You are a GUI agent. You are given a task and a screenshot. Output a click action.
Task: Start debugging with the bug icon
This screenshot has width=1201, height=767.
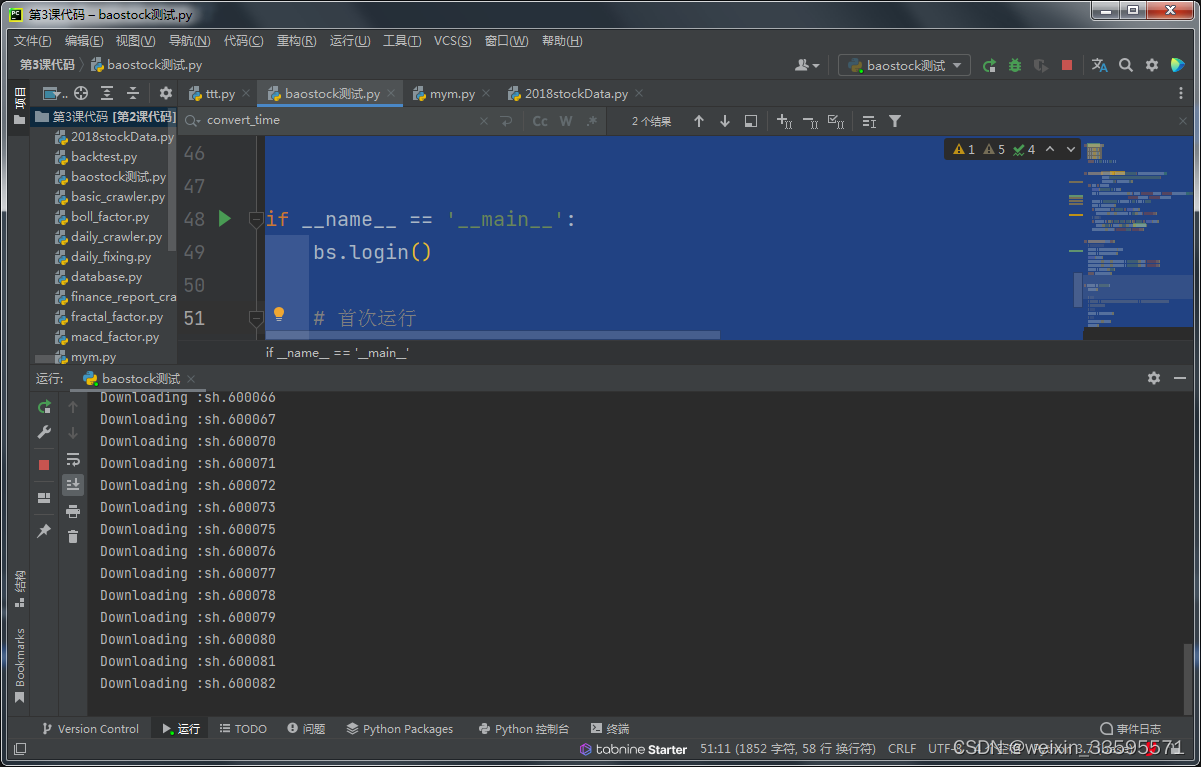pos(1015,65)
